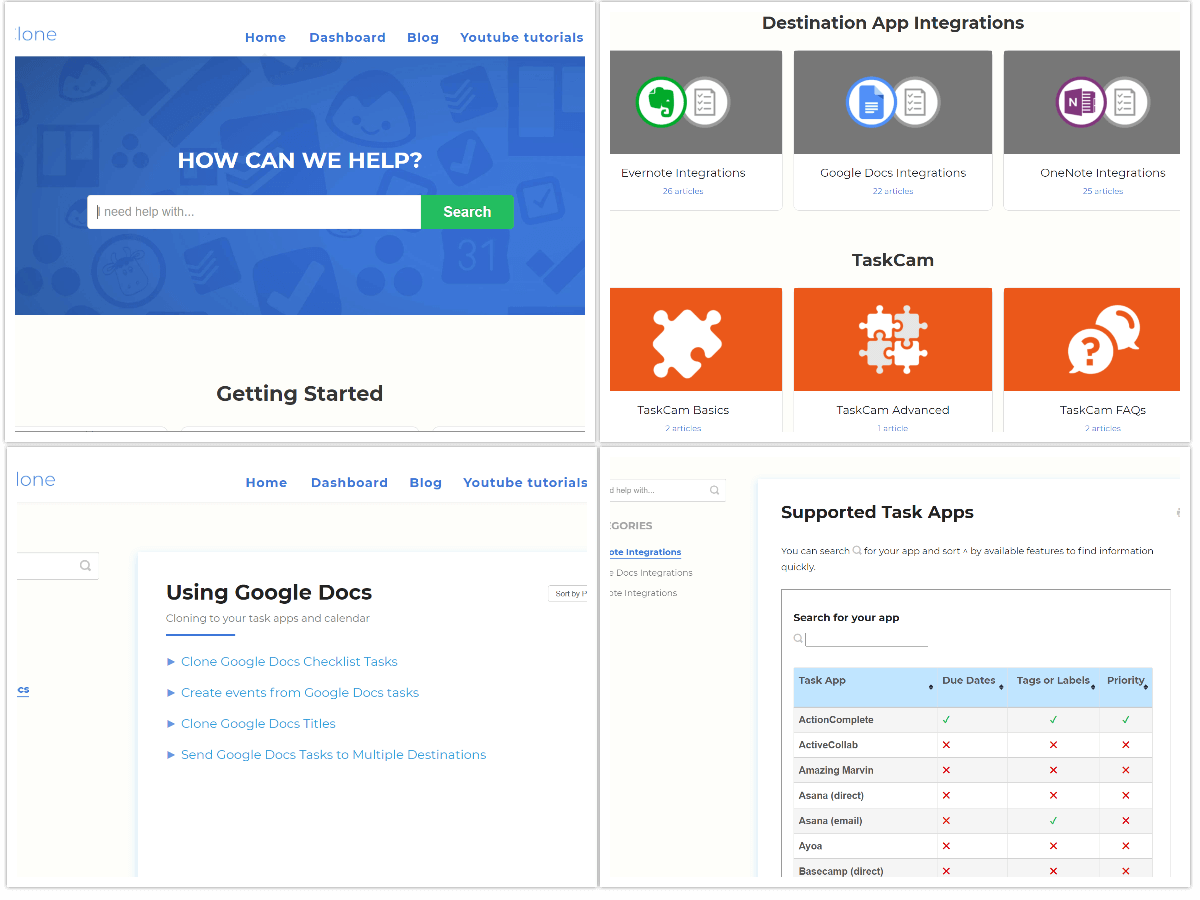The image size is (1200, 900).
Task: Focus the 'I need help with...' search field
Action: pyautogui.click(x=254, y=212)
